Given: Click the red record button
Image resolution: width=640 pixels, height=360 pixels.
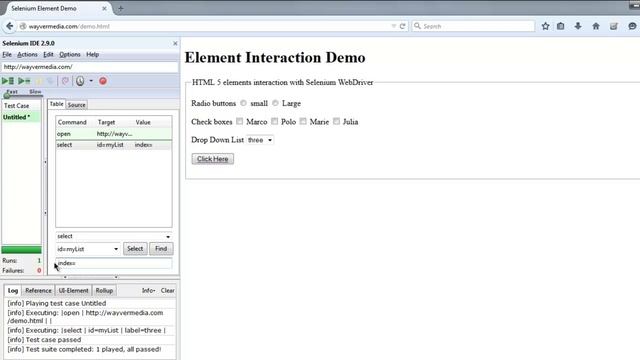Looking at the screenshot, I should point(103,81).
